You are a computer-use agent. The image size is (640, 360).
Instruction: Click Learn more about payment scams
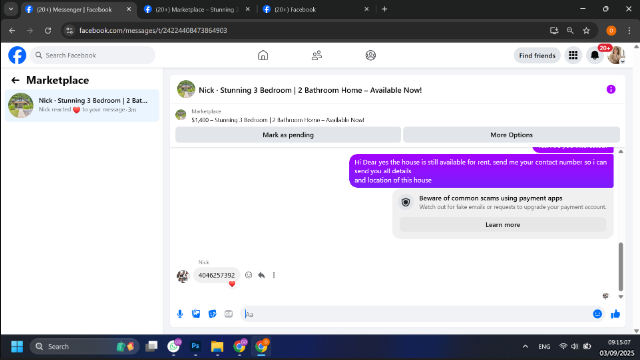tap(503, 225)
